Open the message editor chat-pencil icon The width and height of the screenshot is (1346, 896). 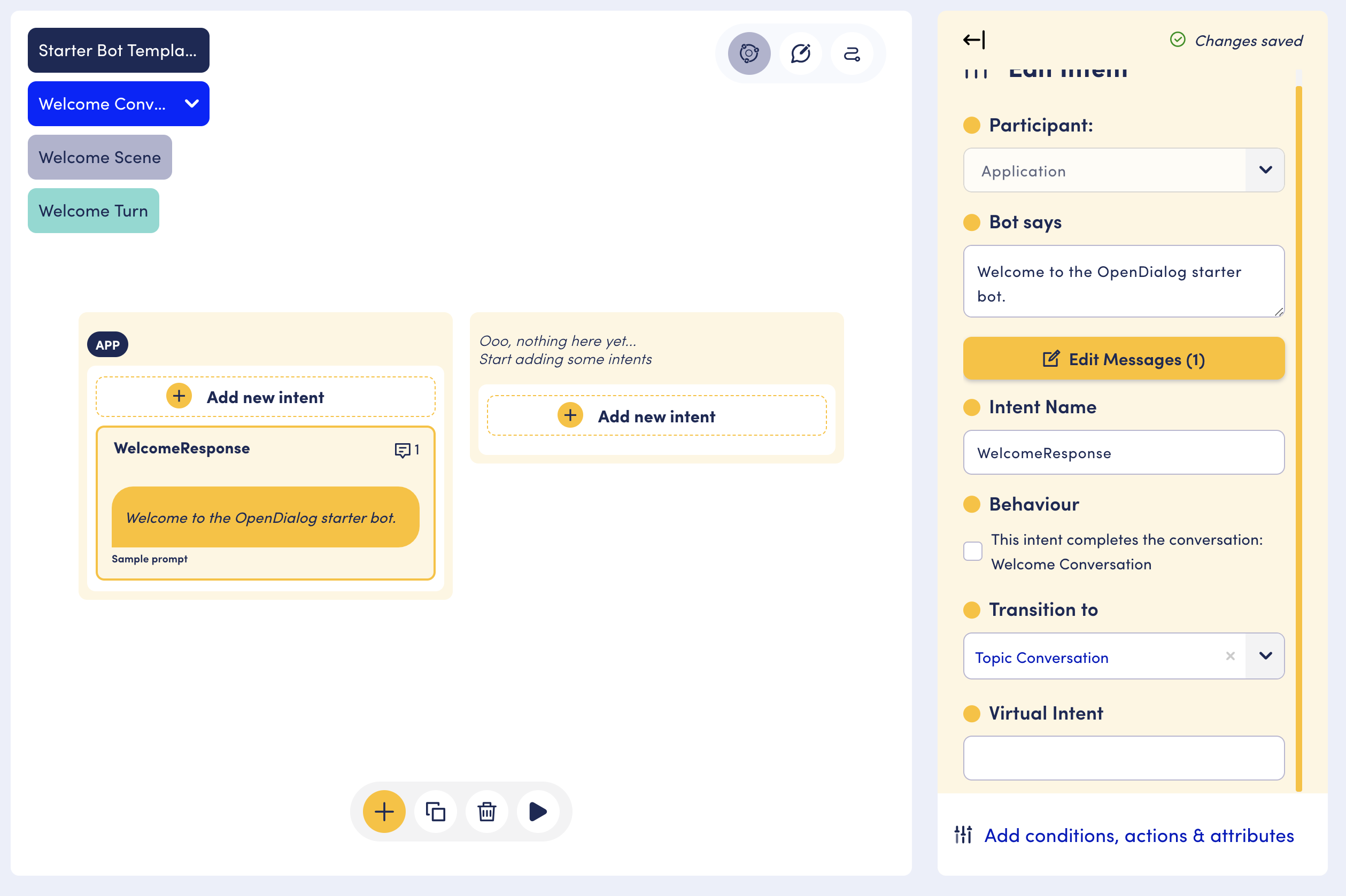[x=800, y=53]
